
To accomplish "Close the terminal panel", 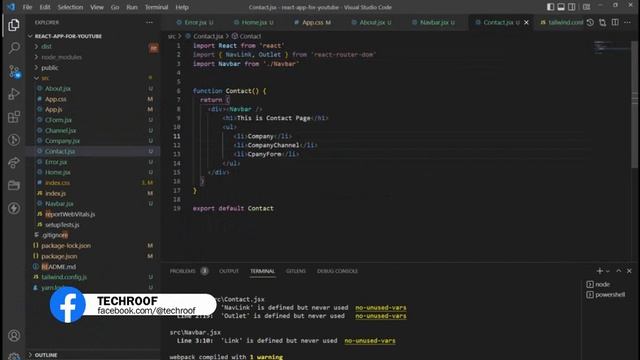I will click(x=629, y=271).
